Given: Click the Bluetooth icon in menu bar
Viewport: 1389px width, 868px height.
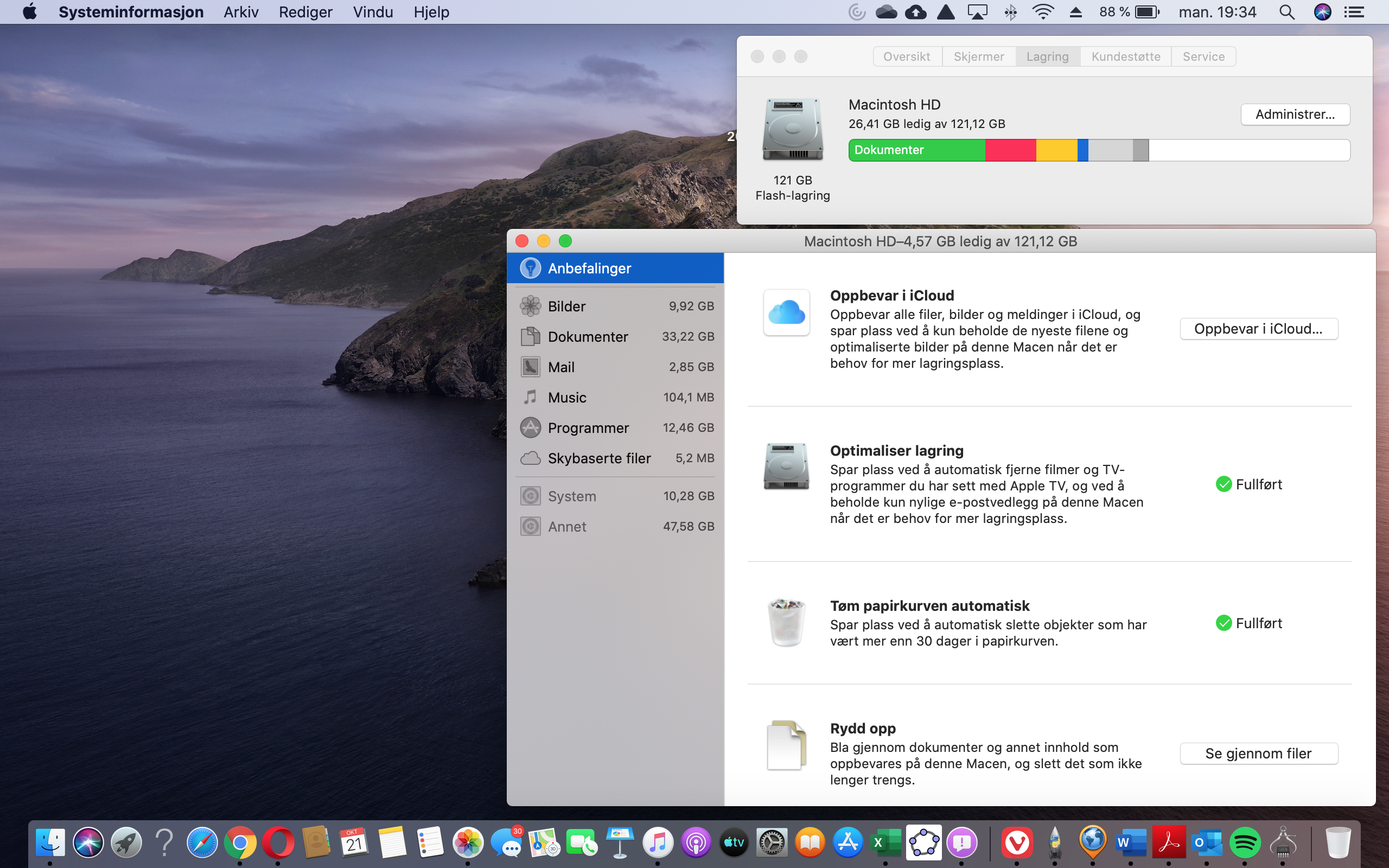Looking at the screenshot, I should click(x=1011, y=12).
